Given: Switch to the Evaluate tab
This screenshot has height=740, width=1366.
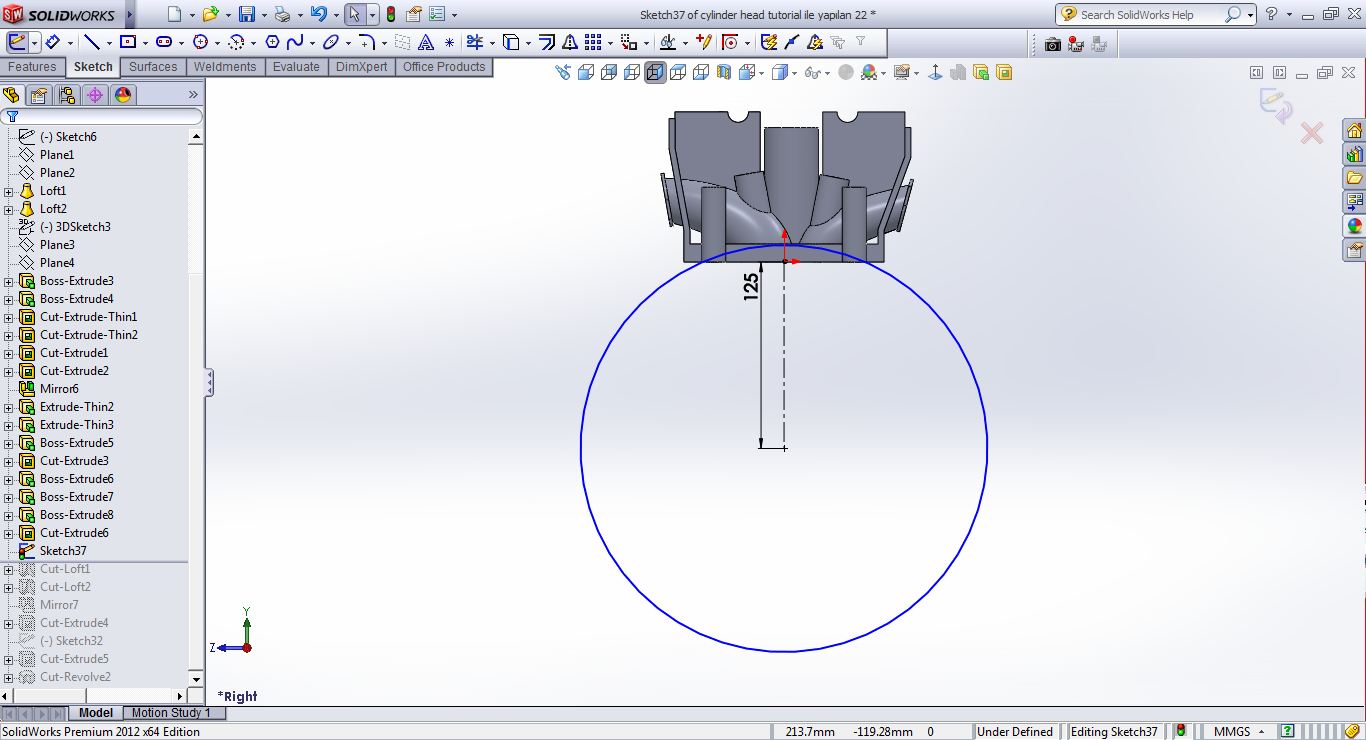Looking at the screenshot, I should click(297, 67).
